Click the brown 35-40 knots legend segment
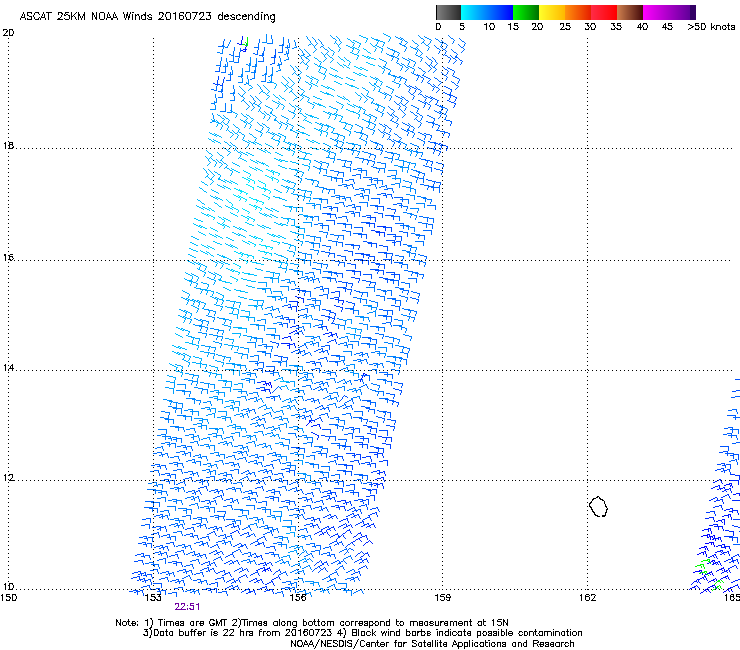The height and width of the screenshot is (650, 740). pyautogui.click(x=630, y=12)
